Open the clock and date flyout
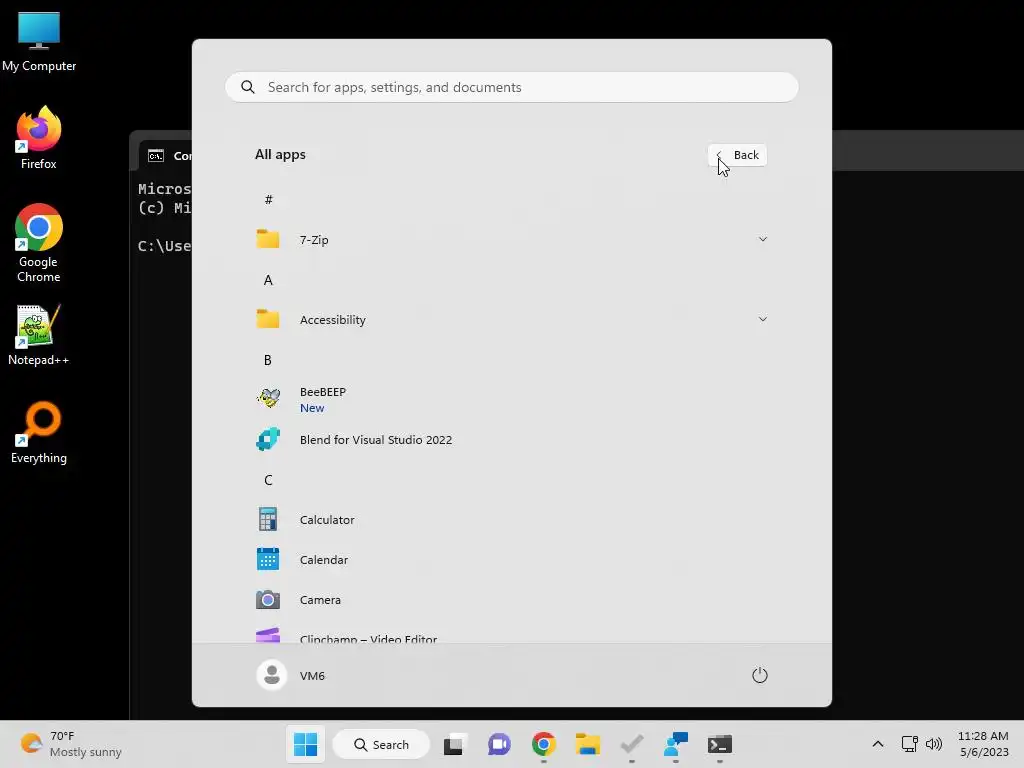Viewport: 1024px width, 768px height. [983, 744]
